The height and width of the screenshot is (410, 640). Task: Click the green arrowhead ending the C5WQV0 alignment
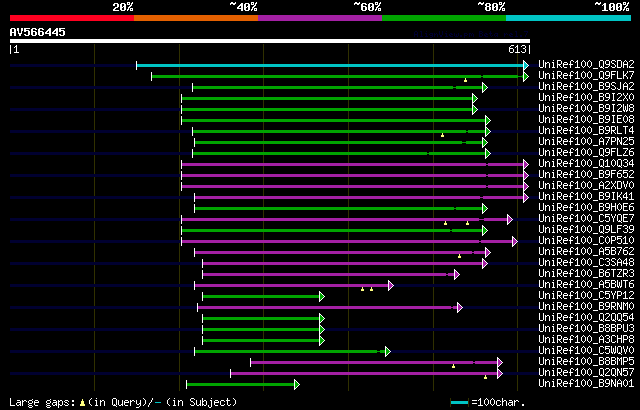[388, 351]
